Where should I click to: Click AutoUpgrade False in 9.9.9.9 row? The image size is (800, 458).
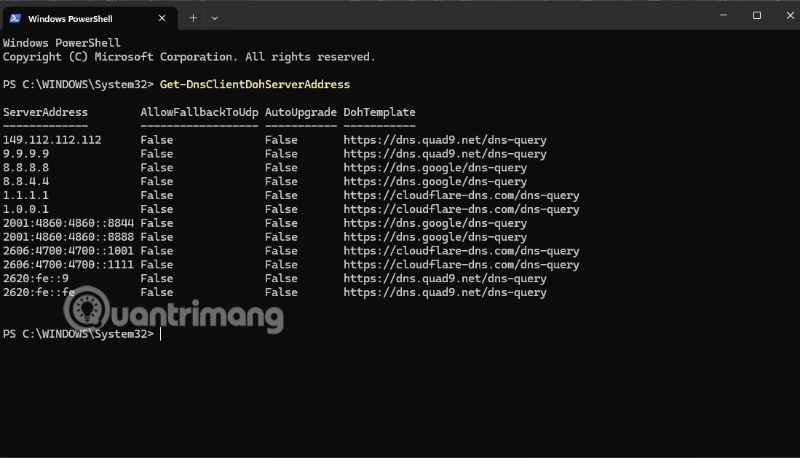[x=281, y=154]
